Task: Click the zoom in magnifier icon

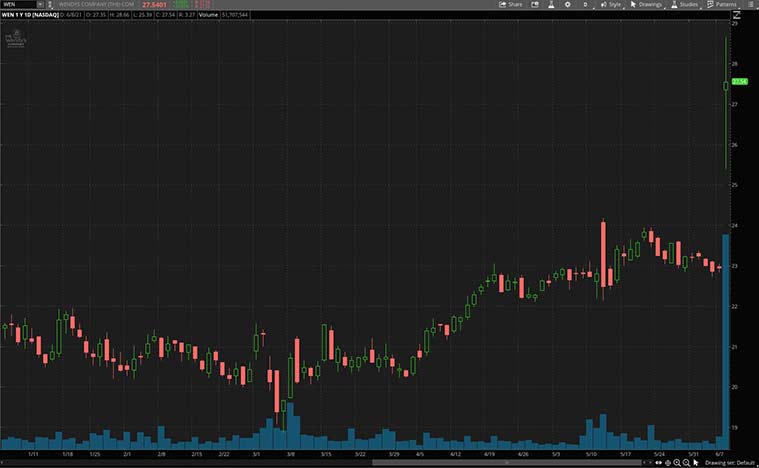Action: [x=675, y=463]
